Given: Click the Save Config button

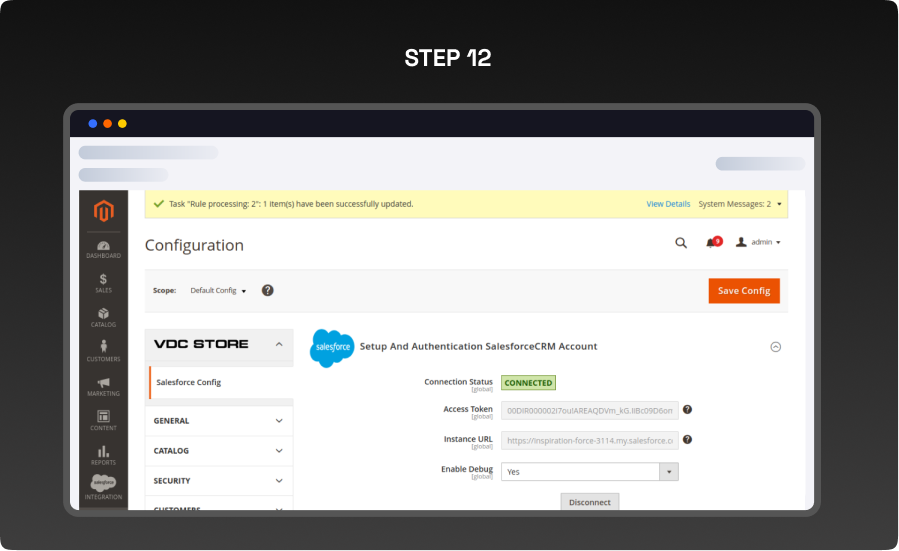Looking at the screenshot, I should 743,291.
